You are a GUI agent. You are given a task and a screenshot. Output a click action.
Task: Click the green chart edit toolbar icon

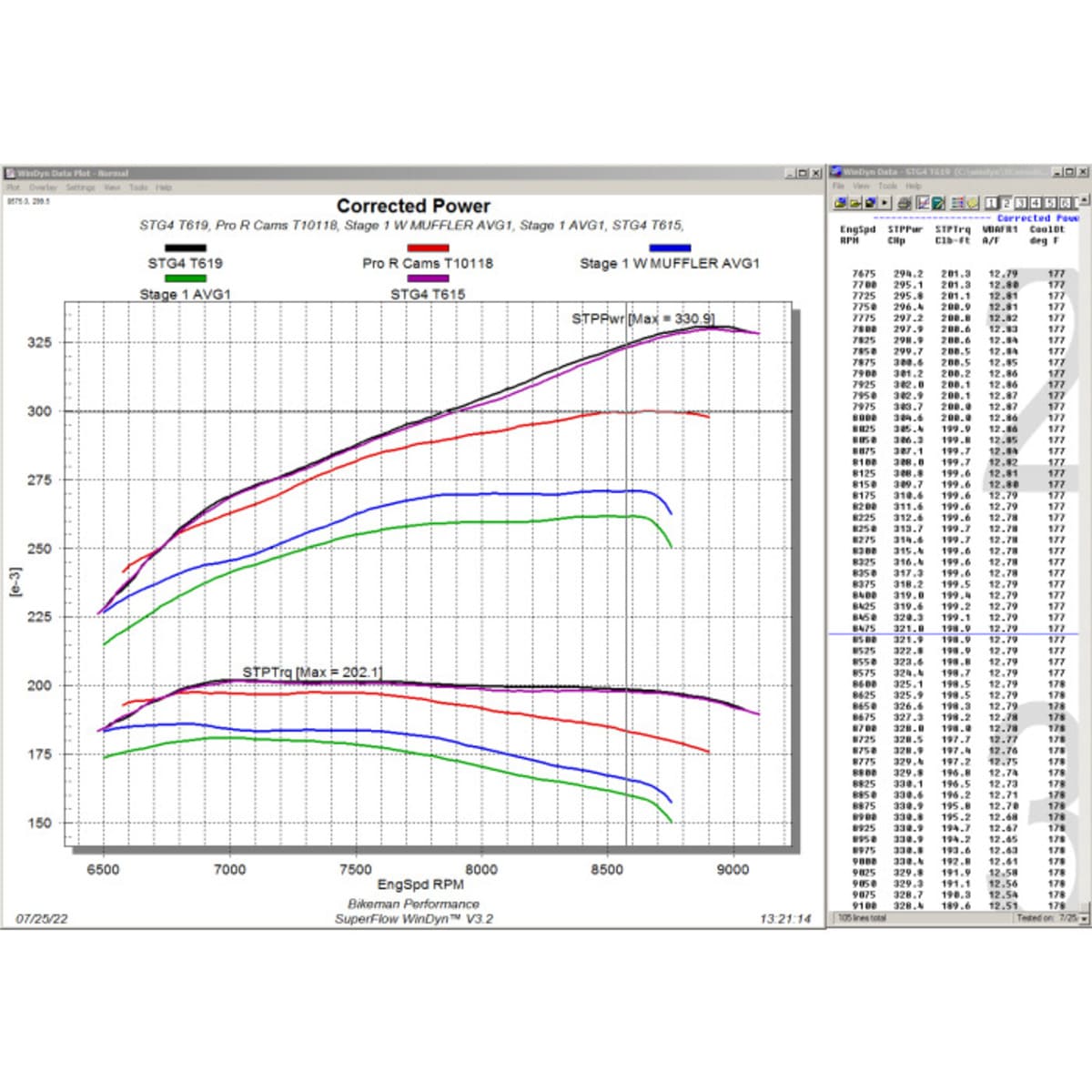click(938, 201)
